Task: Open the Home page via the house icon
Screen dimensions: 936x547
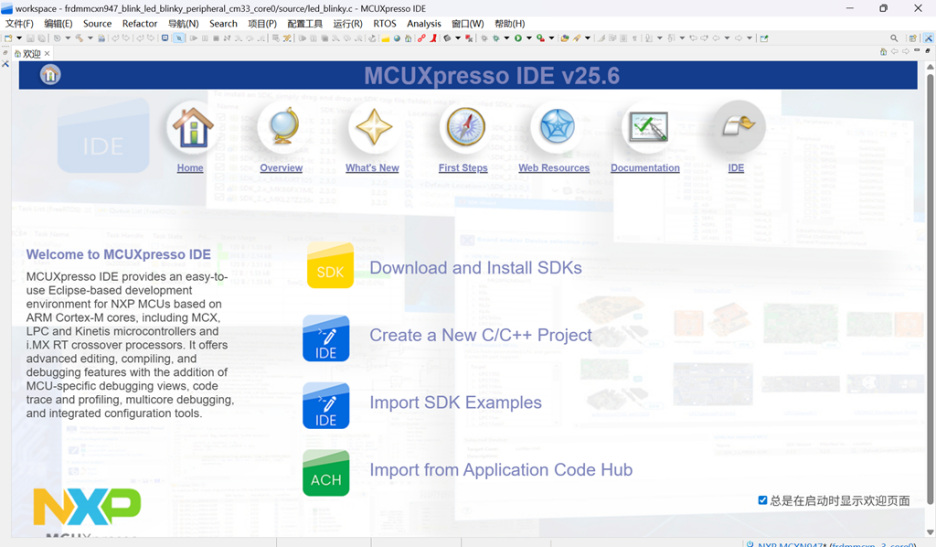Action: tap(192, 127)
